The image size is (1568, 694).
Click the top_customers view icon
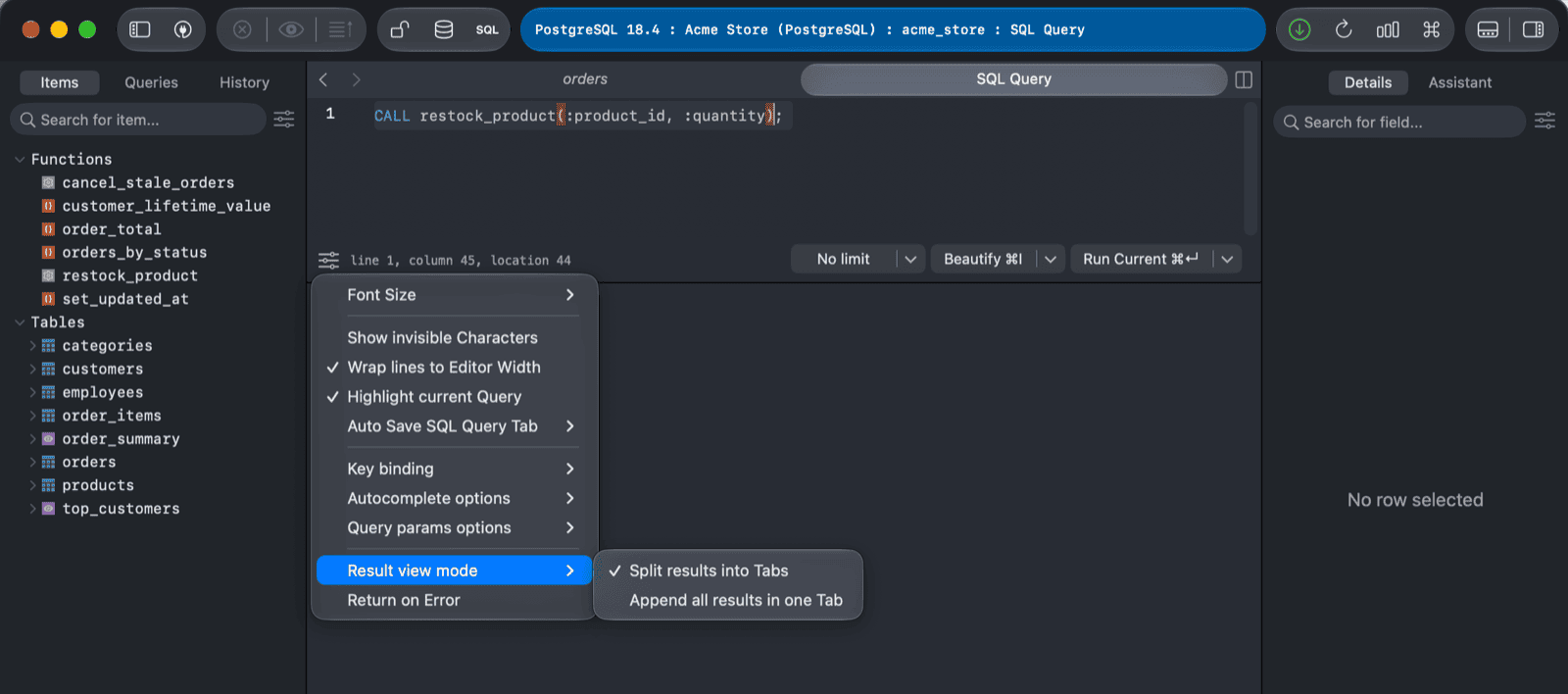coord(48,509)
